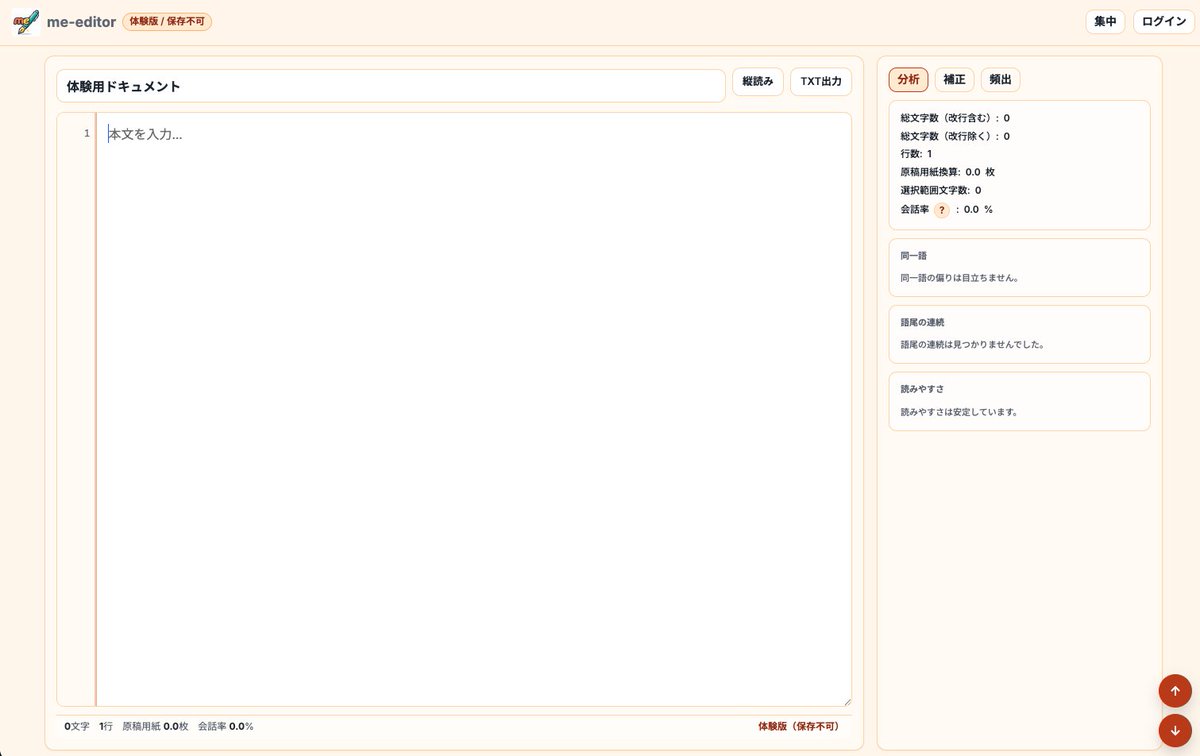The image size is (1200, 756).
Task: Click line number 1 in the gutter
Action: [x=87, y=133]
